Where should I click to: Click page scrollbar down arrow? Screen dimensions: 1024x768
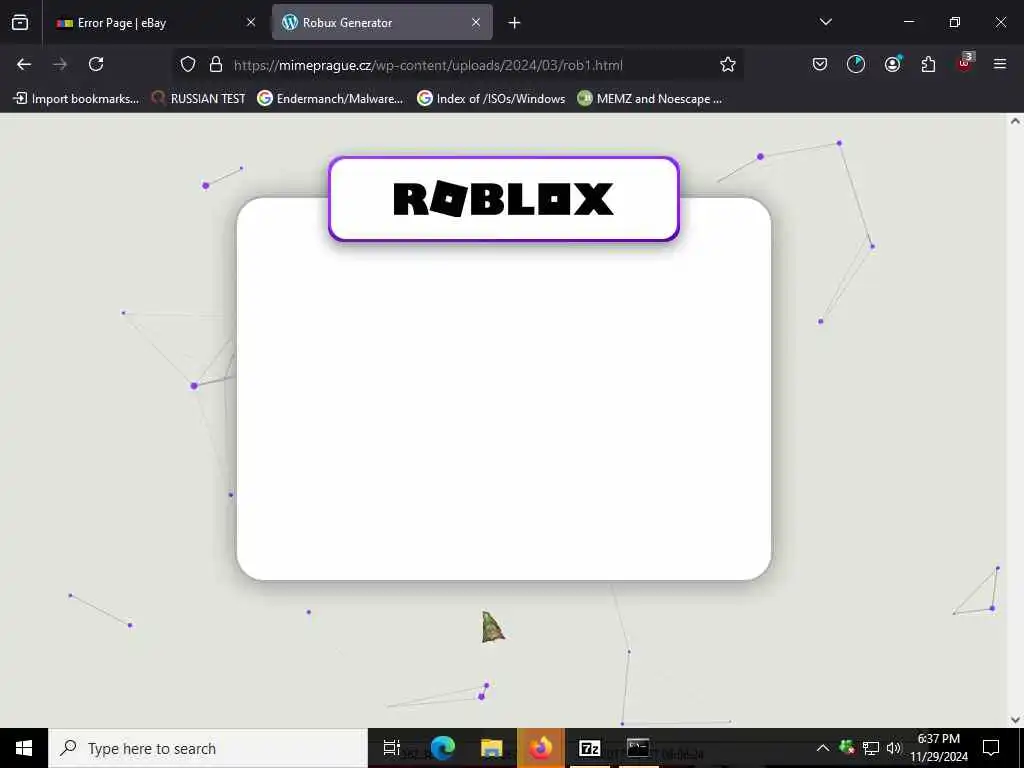pos(1015,720)
